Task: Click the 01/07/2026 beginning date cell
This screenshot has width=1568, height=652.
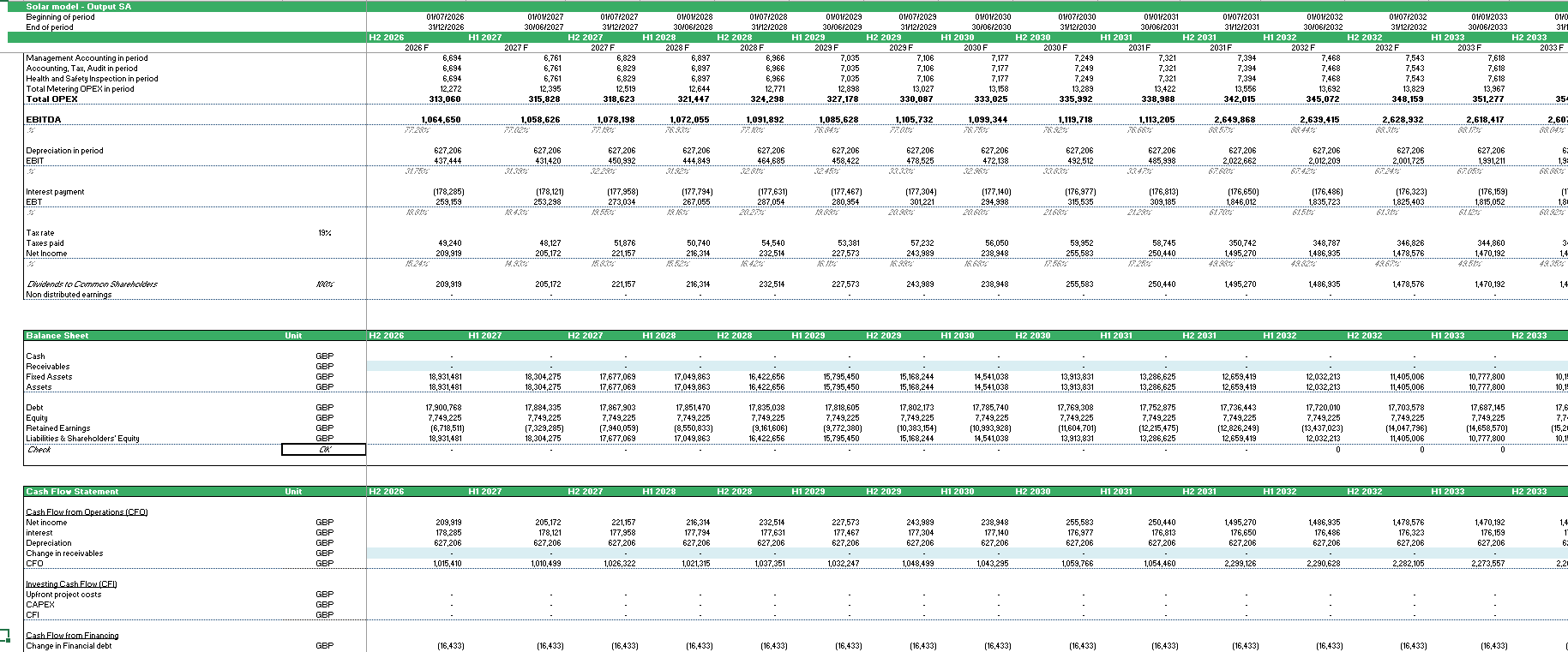Action: [x=445, y=16]
